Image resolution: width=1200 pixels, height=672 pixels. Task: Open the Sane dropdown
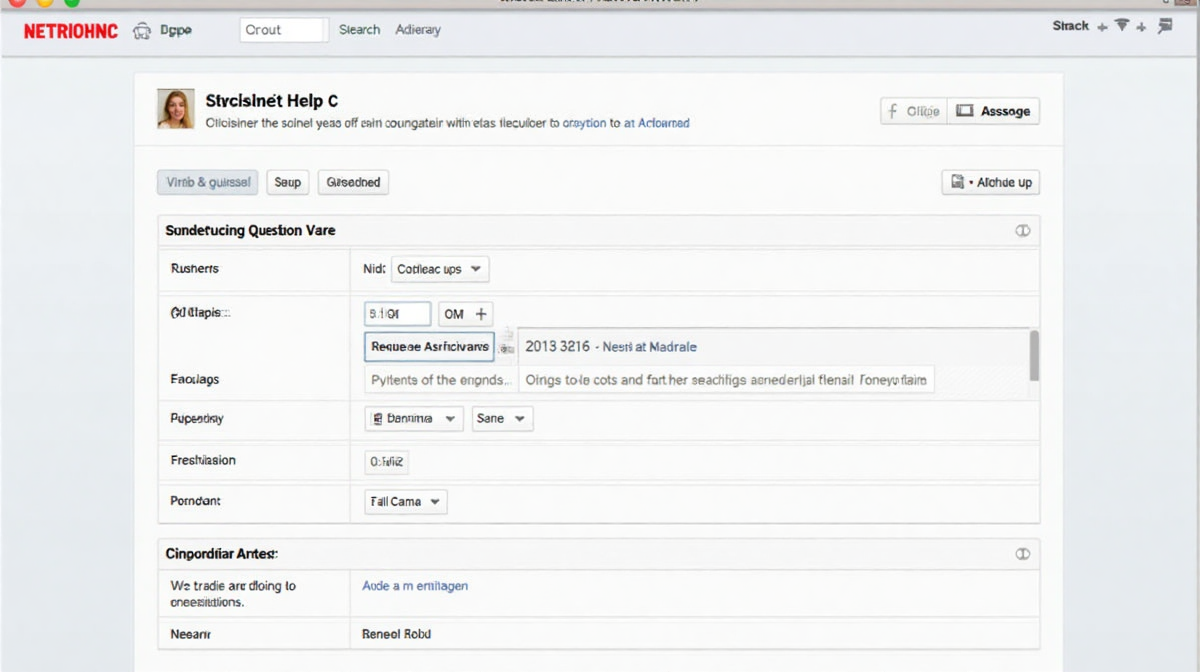point(502,418)
